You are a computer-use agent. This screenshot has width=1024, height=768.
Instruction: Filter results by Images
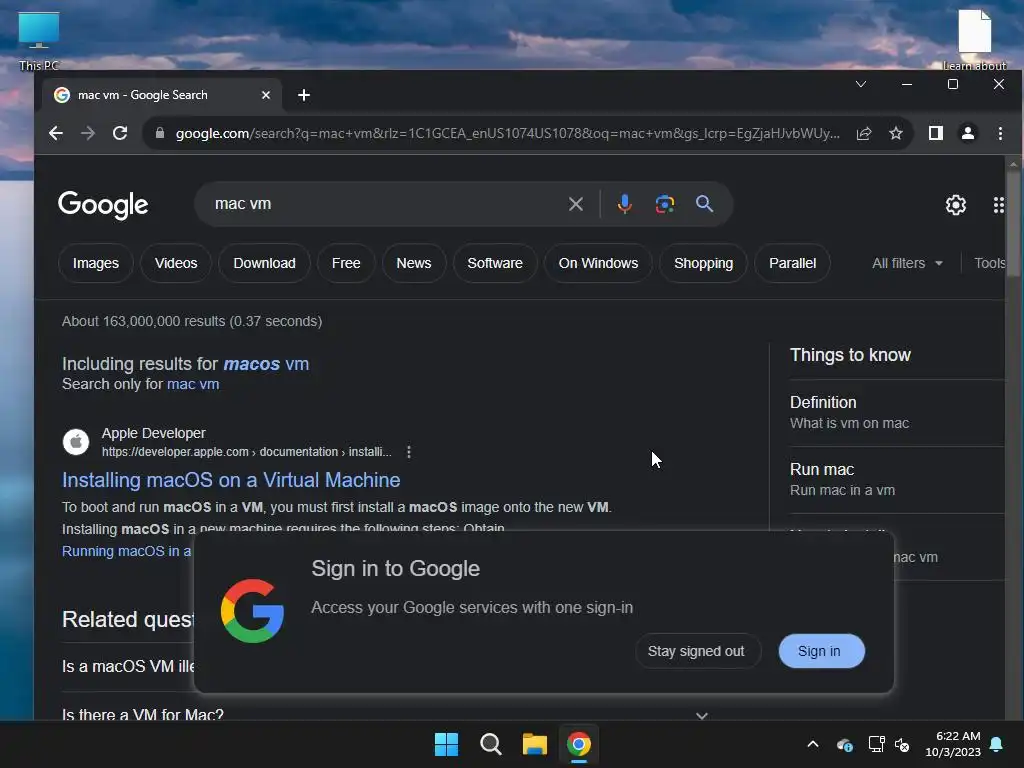(95, 263)
